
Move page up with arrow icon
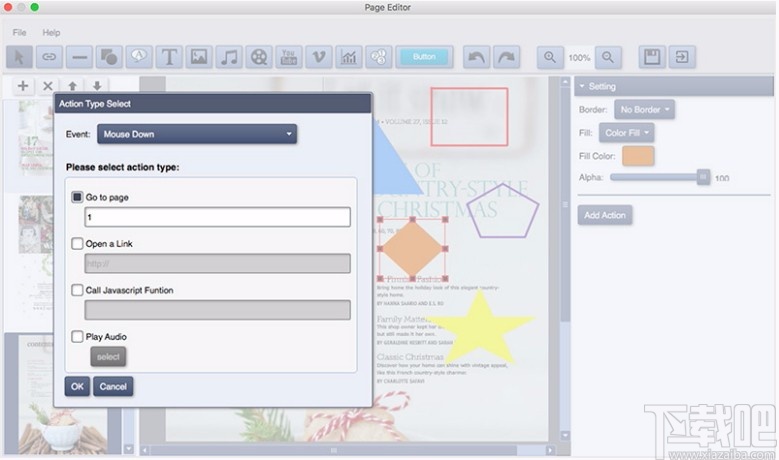[x=73, y=85]
